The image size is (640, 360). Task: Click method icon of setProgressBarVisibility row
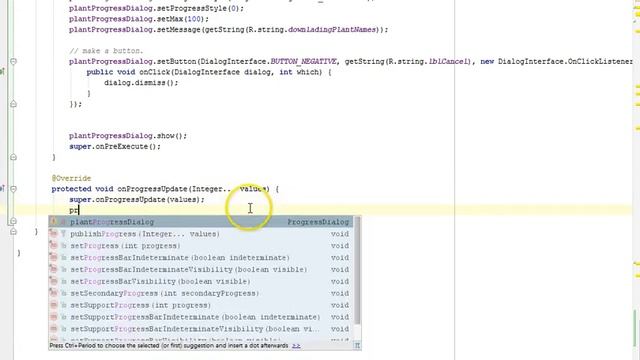coord(53,281)
